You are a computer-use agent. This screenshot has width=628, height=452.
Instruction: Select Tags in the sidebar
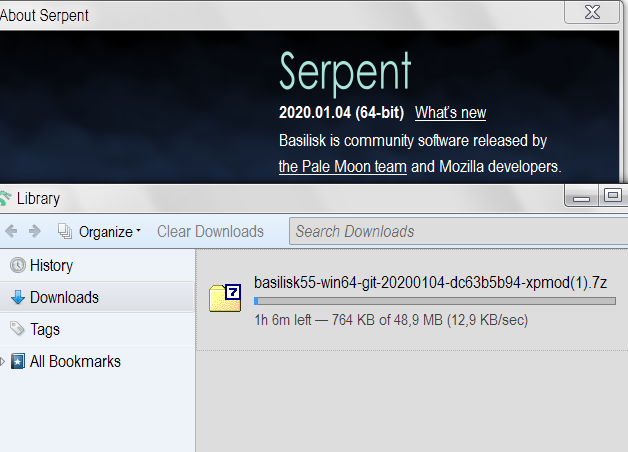[97, 329]
